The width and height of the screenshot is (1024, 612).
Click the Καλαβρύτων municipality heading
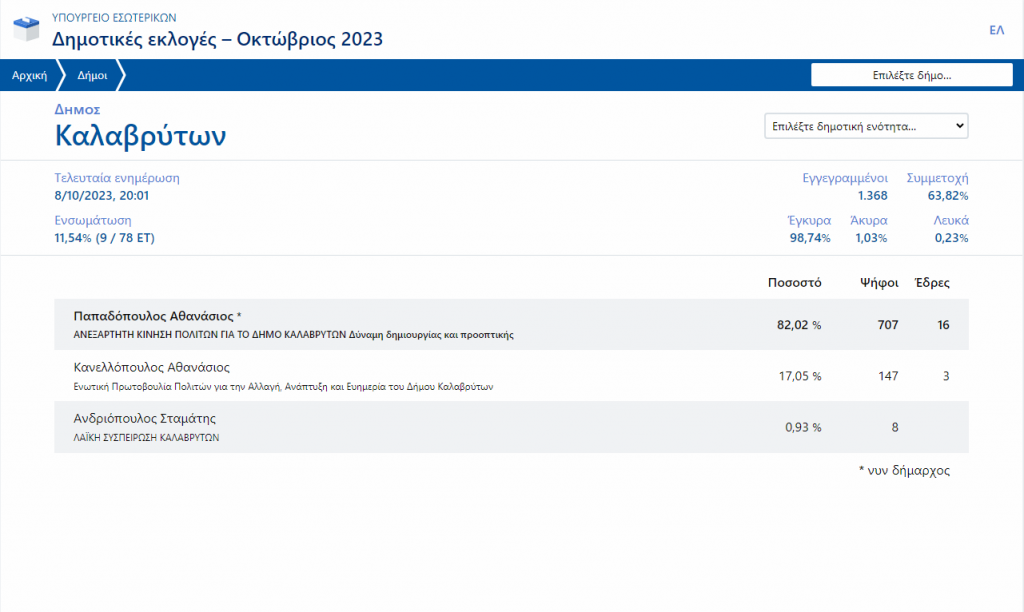140,135
